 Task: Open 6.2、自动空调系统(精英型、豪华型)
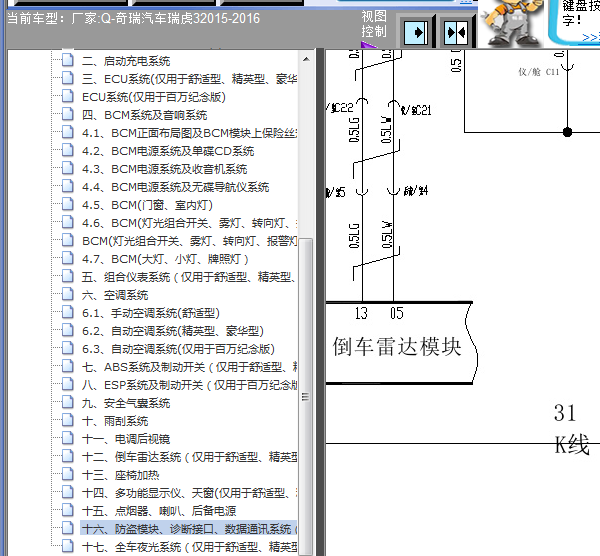[x=173, y=331]
